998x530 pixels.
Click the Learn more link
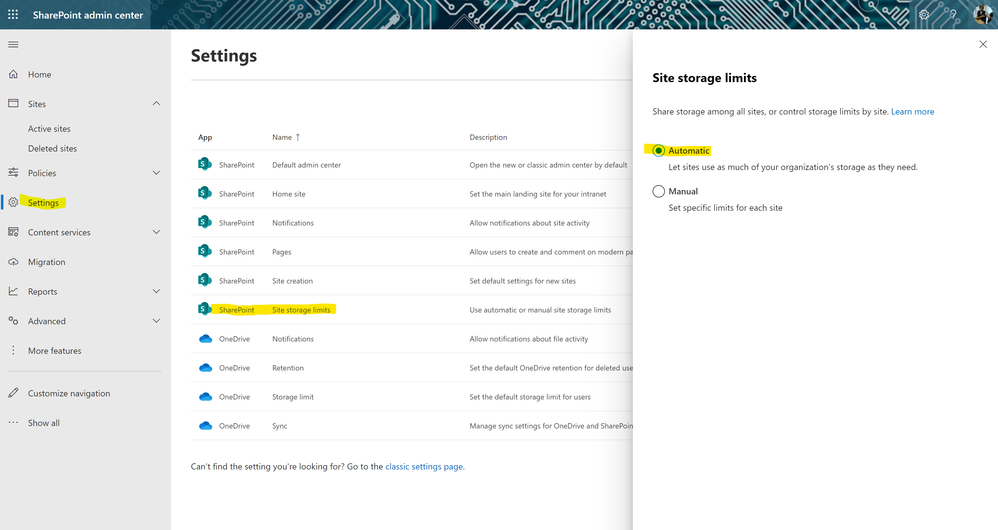click(912, 111)
